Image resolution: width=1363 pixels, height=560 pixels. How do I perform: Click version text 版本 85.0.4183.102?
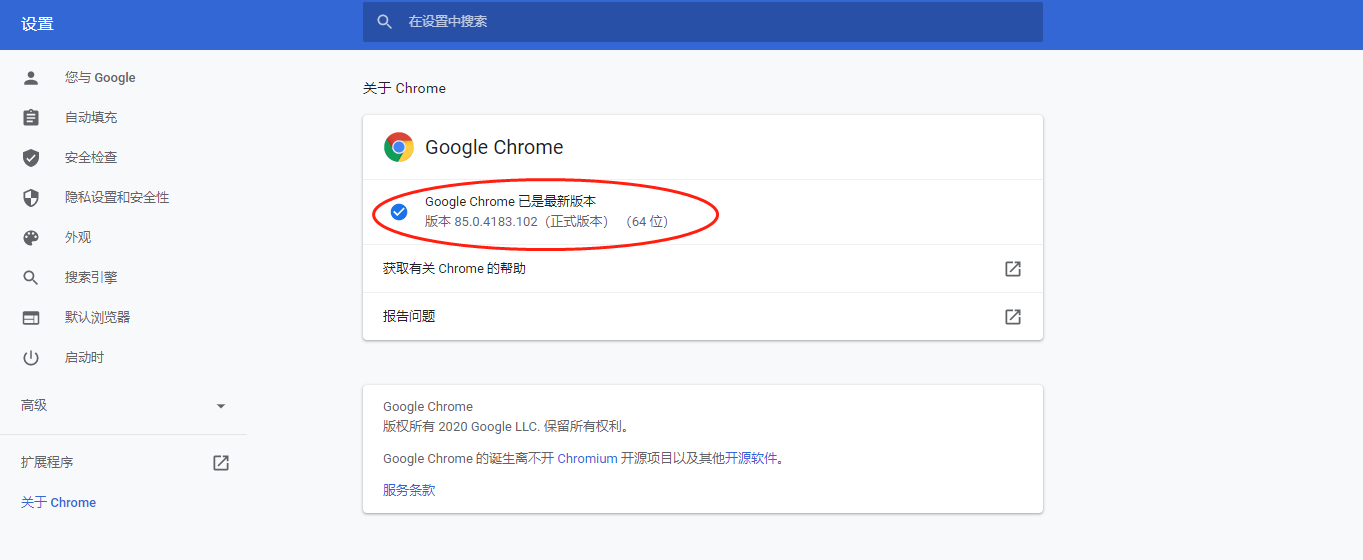pos(481,221)
